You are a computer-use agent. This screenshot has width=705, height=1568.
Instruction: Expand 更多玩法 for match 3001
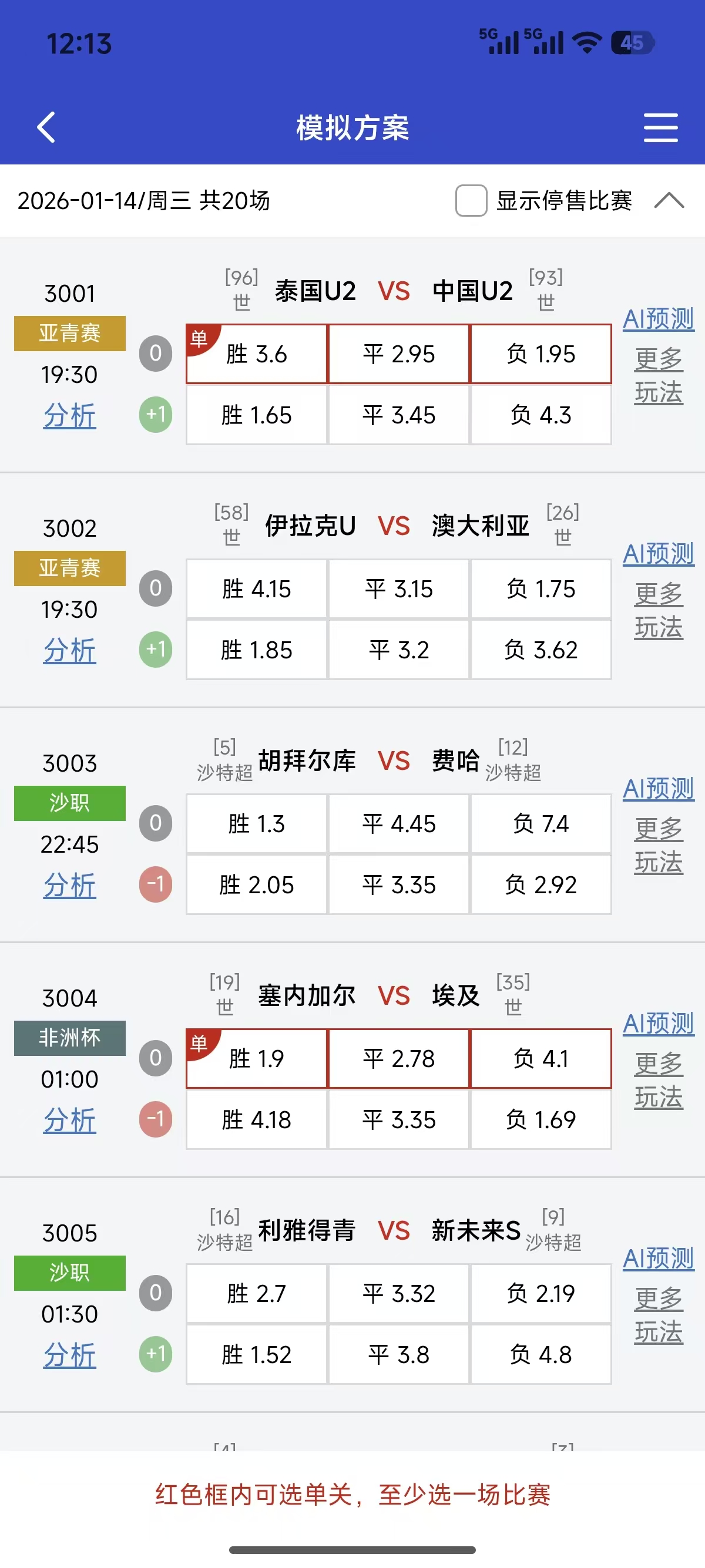[x=659, y=376]
